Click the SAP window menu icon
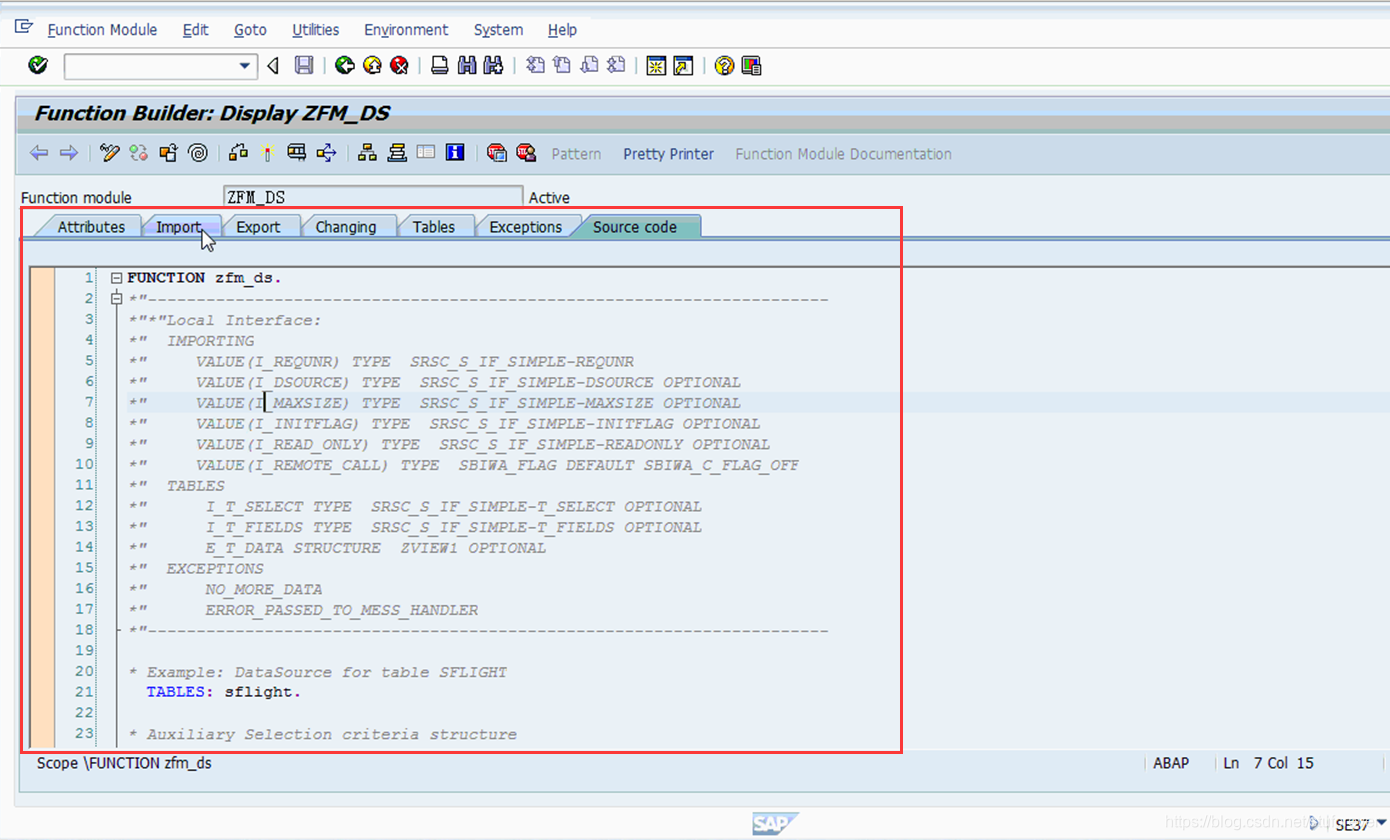 [x=23, y=27]
